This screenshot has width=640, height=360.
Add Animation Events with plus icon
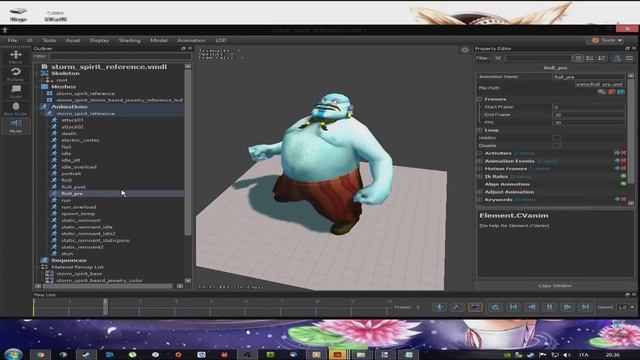tap(617, 161)
